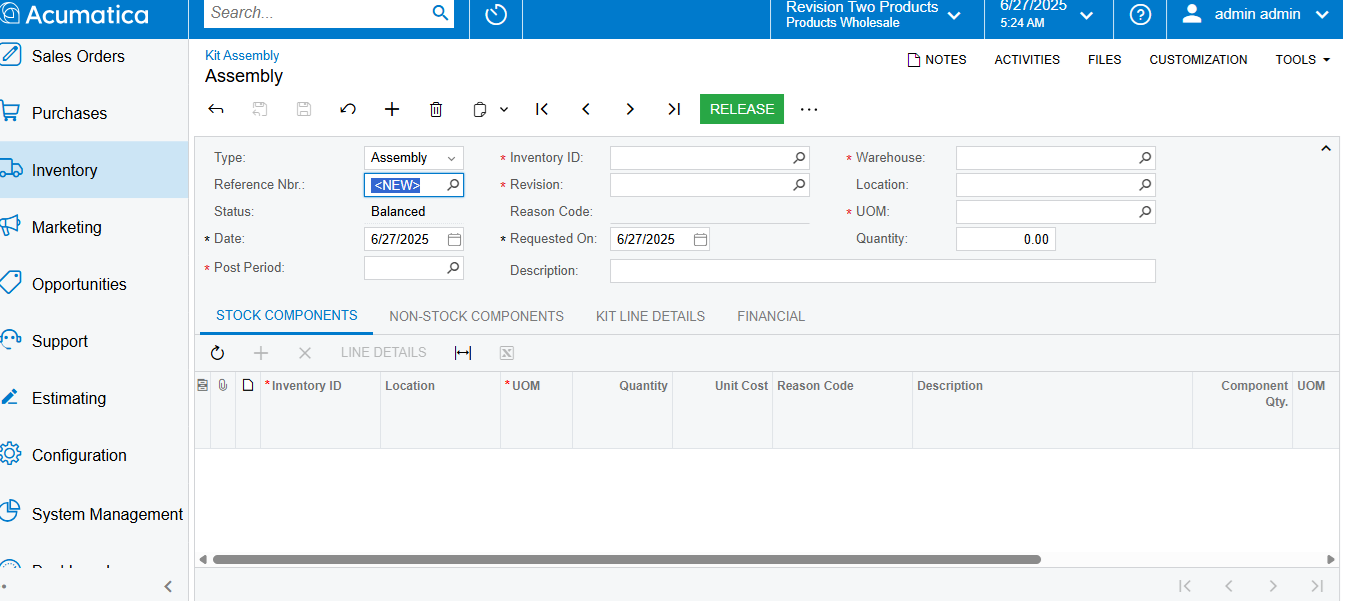Add a new record with the plus icon
Image resolution: width=1365 pixels, height=614 pixels.
(x=392, y=109)
